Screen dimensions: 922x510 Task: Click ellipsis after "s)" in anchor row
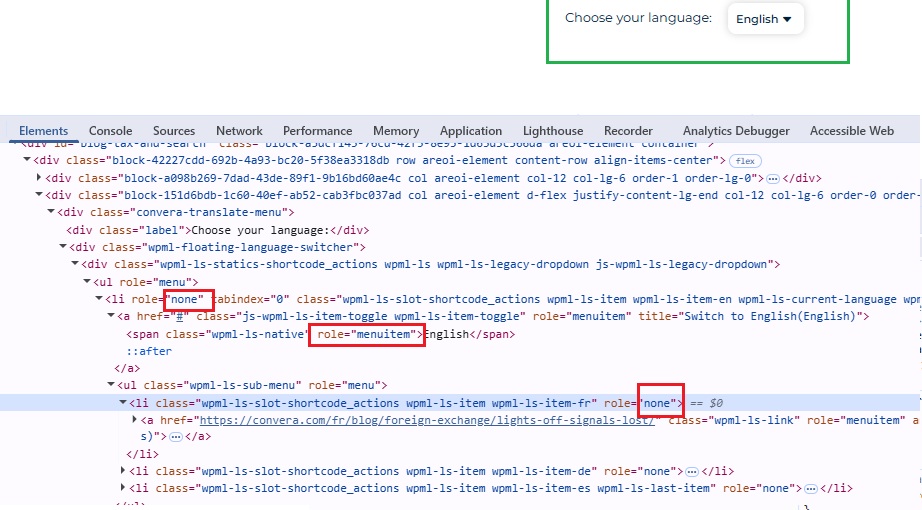click(175, 437)
